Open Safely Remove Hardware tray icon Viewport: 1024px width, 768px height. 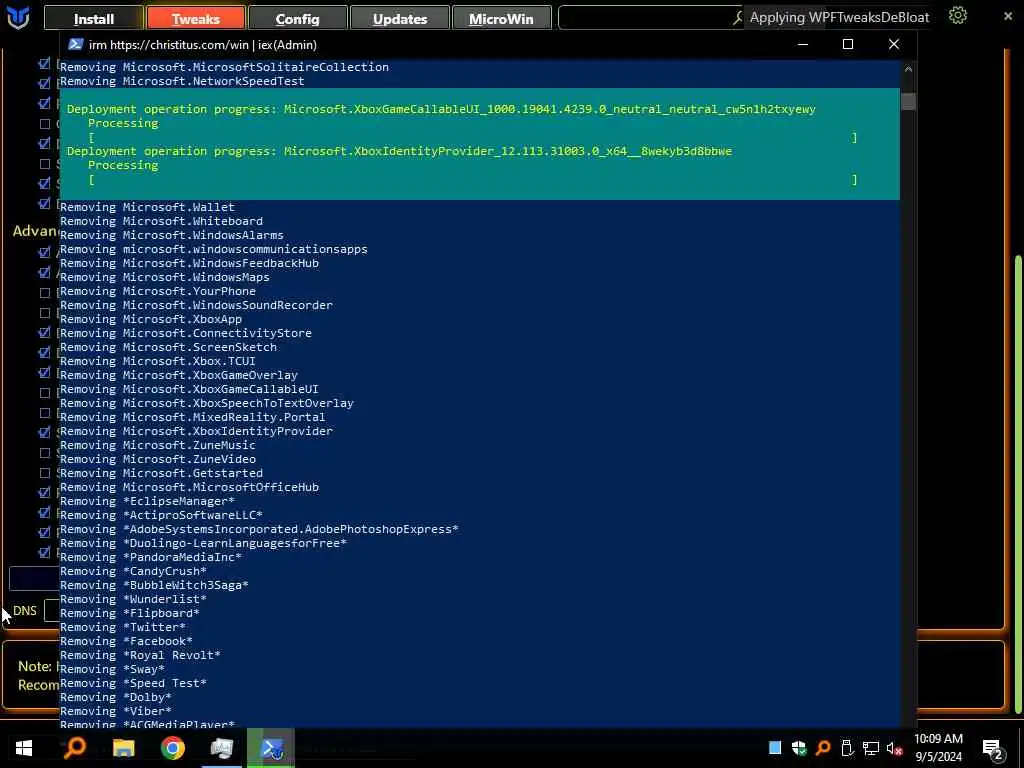click(847, 748)
